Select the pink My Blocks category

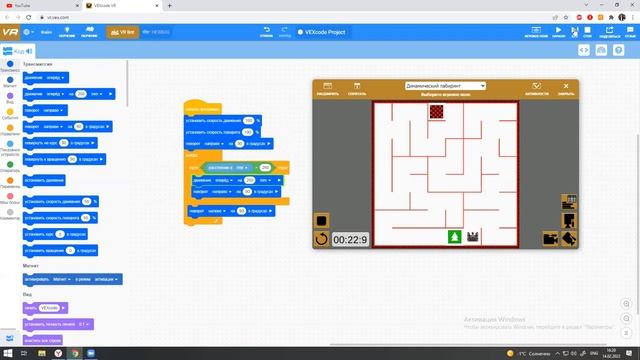pyautogui.click(x=10, y=198)
